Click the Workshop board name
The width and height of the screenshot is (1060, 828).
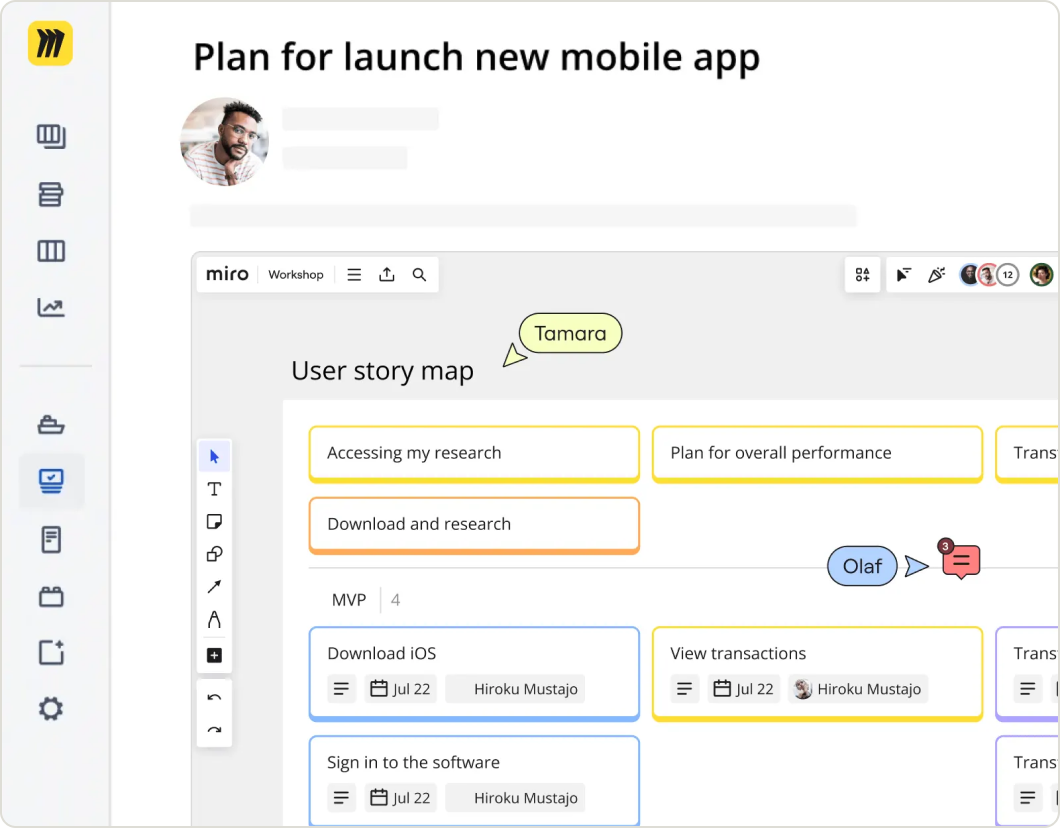295,274
